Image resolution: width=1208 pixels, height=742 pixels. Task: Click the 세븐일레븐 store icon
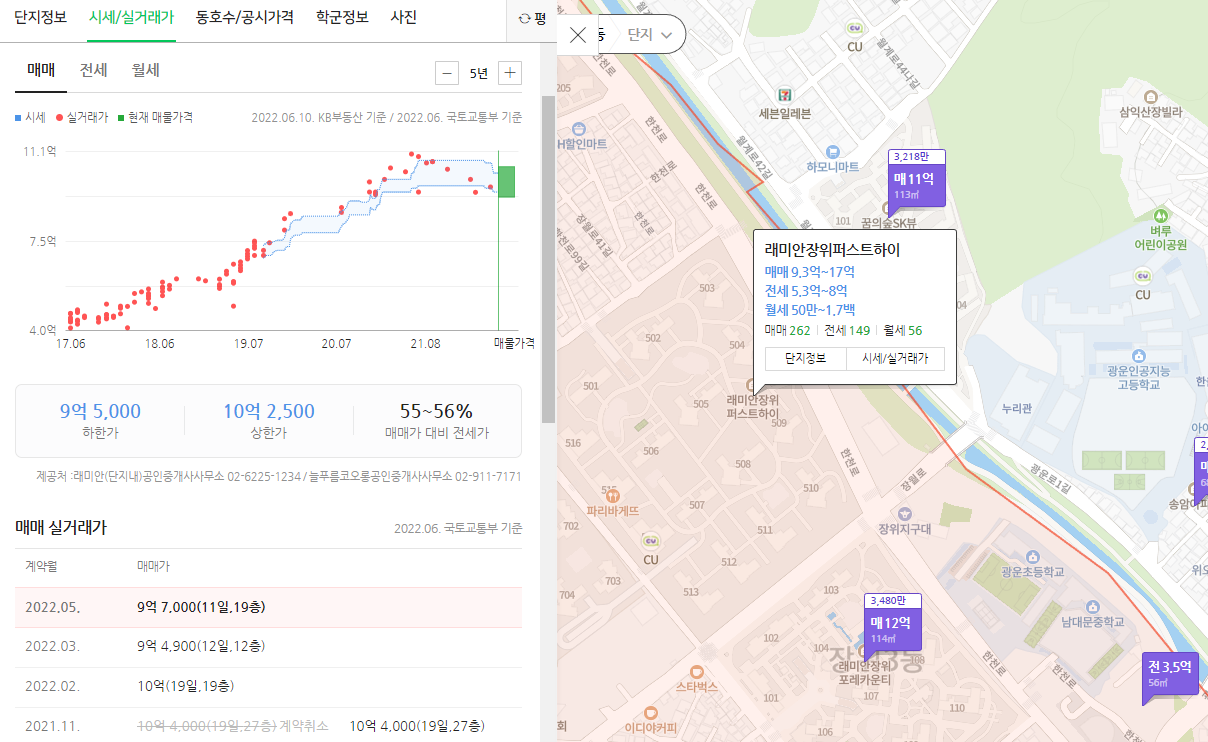tap(785, 93)
